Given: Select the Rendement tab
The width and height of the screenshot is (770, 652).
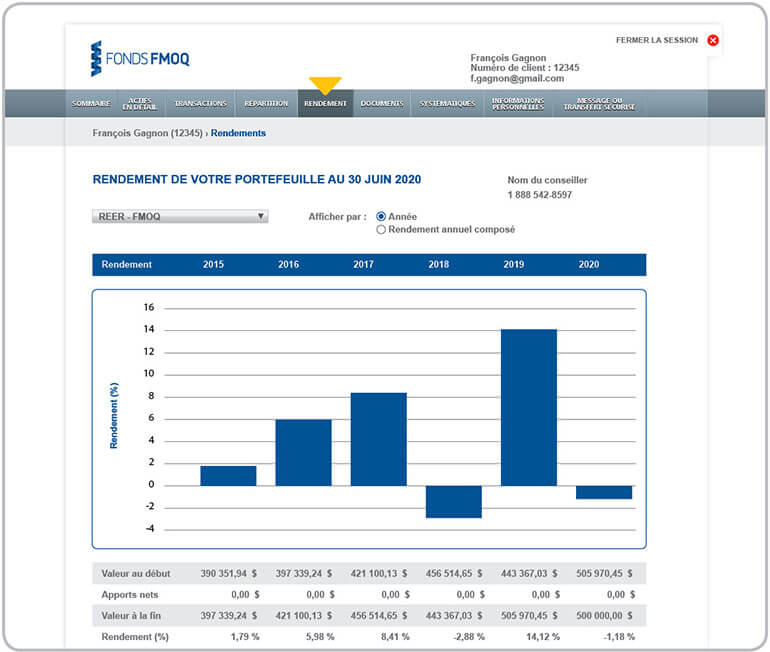Looking at the screenshot, I should coord(325,104).
